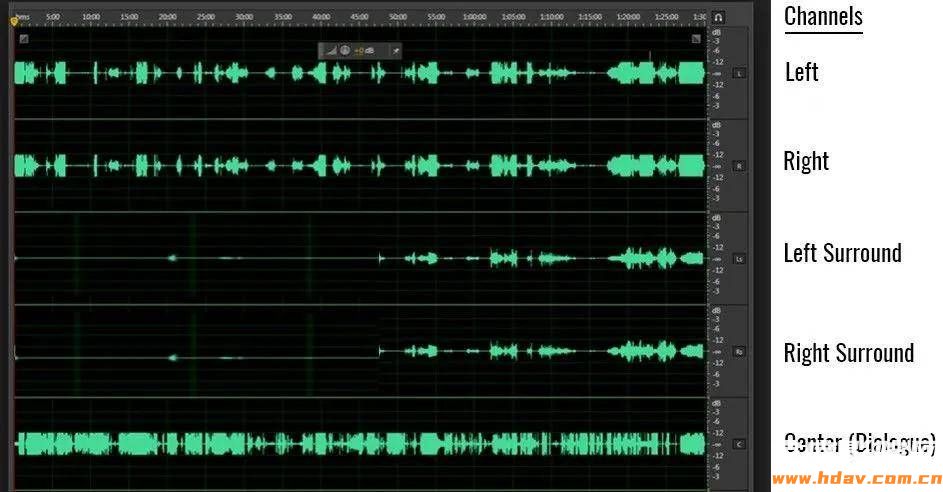Click the 1:00:00 mark on the time ruler
This screenshot has height=492, width=943.
tap(475, 17)
